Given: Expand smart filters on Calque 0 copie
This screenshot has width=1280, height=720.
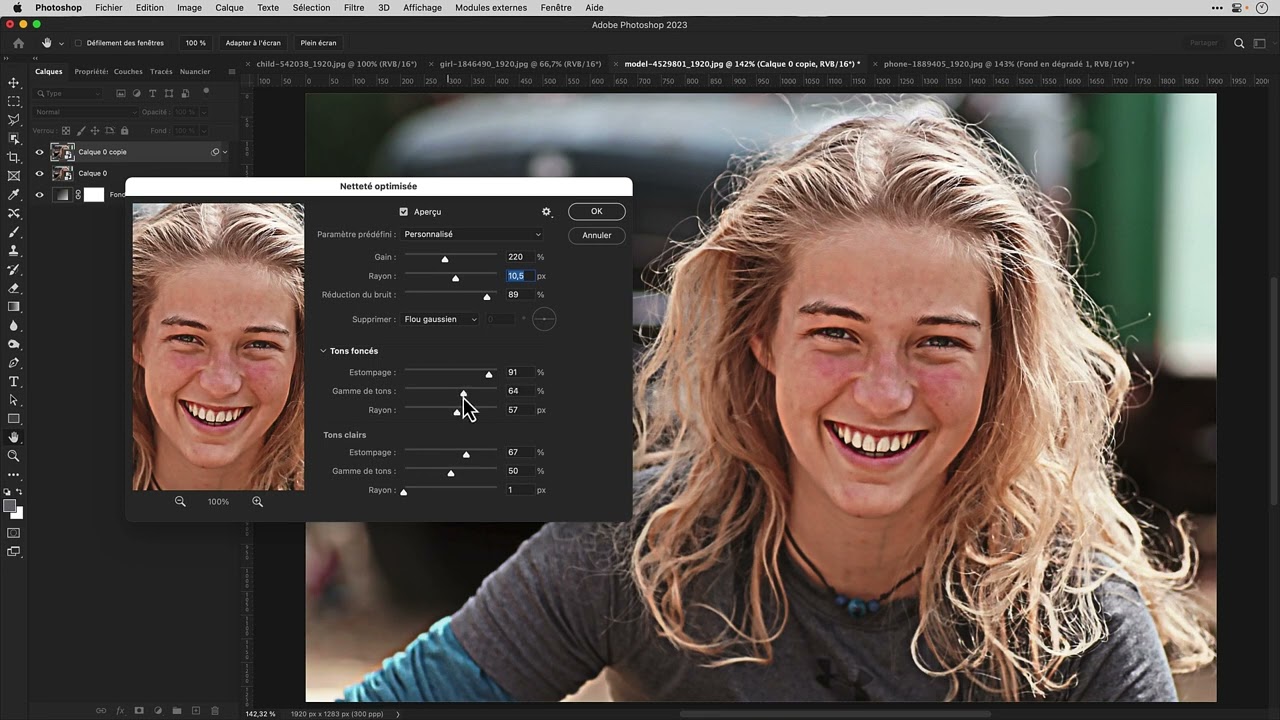Looking at the screenshot, I should (225, 152).
